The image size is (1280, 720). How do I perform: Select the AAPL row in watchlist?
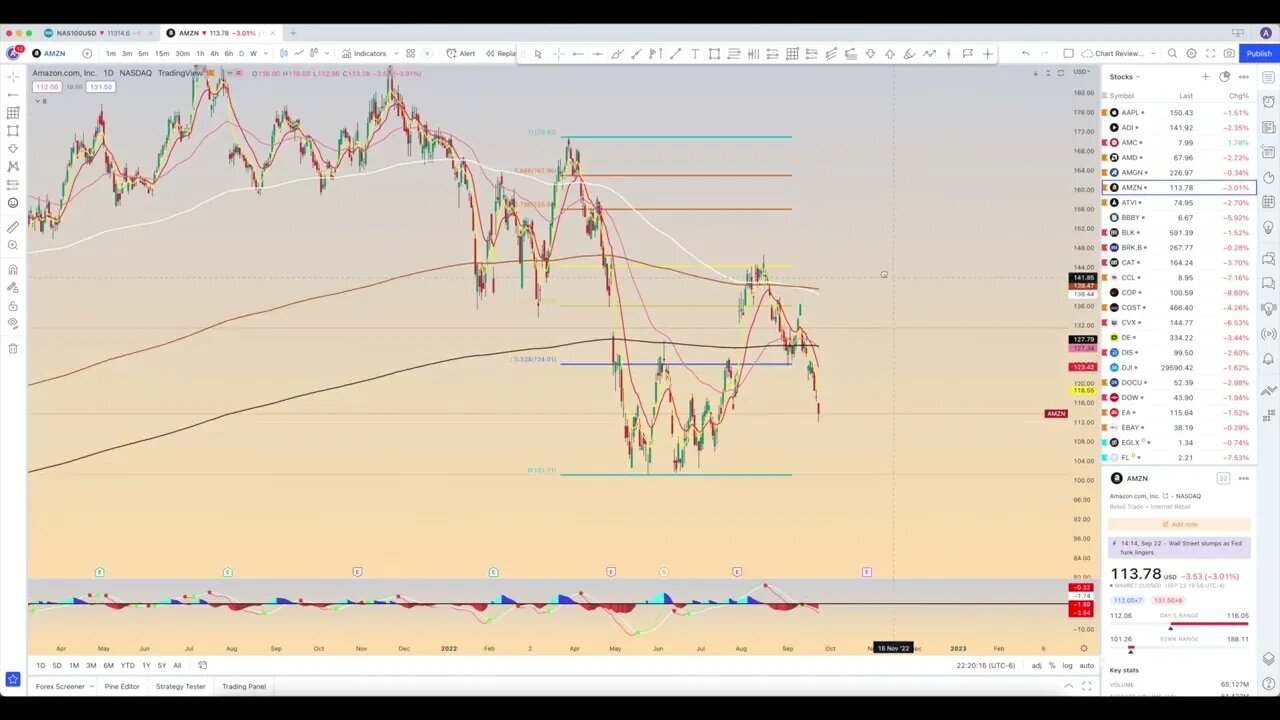click(1178, 112)
